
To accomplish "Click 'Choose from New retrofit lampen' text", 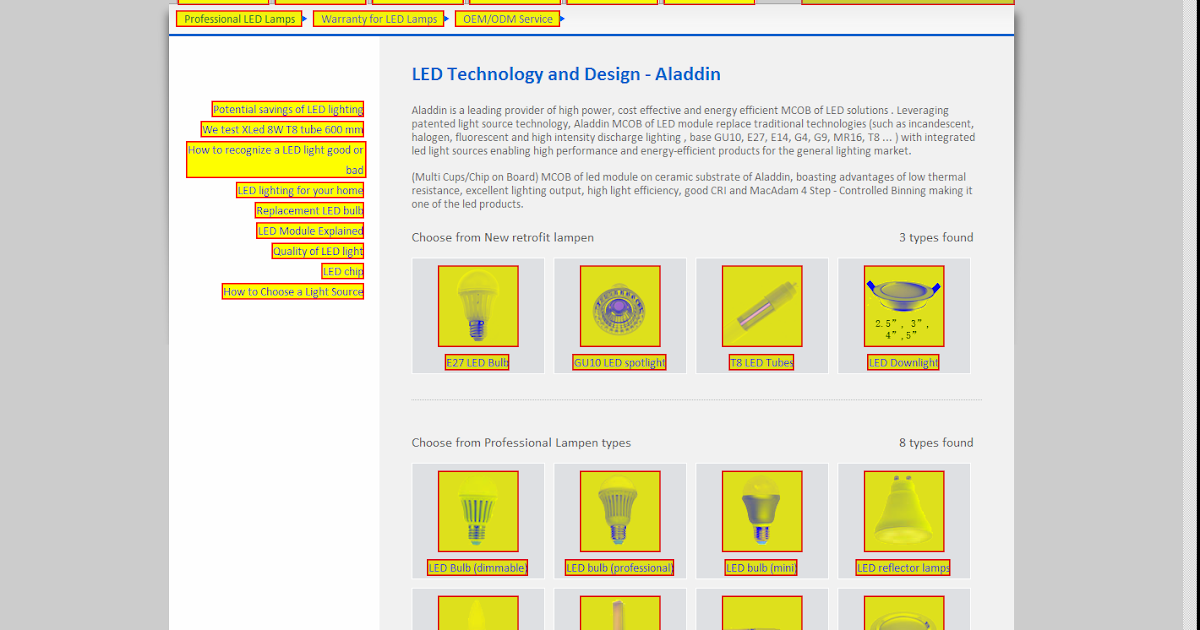I will point(503,238).
